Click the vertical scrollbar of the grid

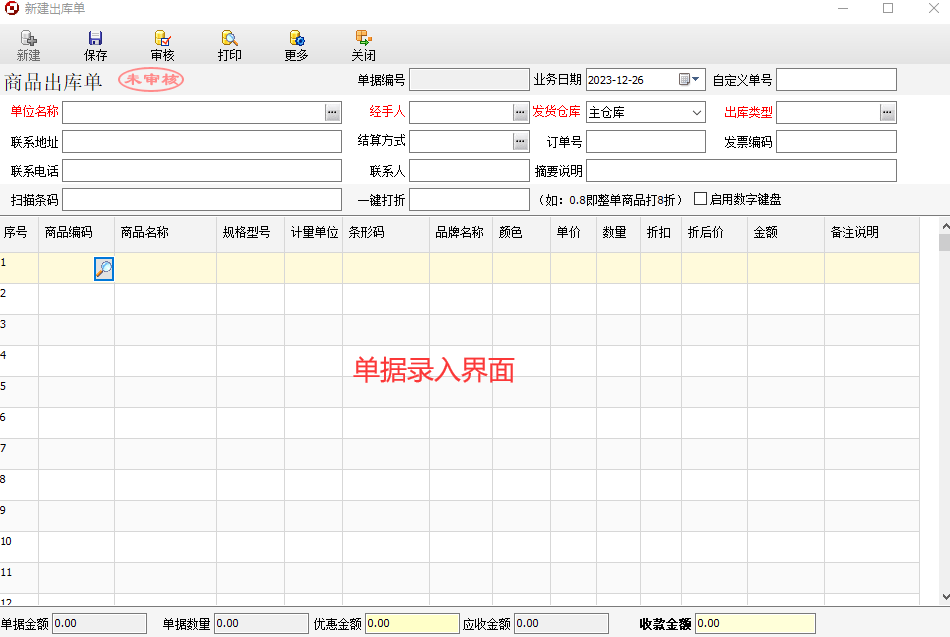tap(943, 400)
